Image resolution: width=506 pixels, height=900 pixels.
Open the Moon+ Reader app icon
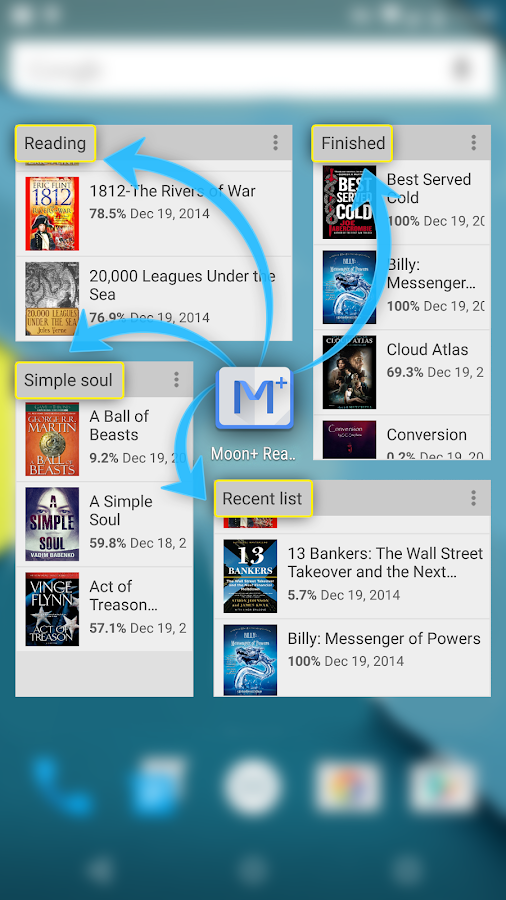[254, 398]
